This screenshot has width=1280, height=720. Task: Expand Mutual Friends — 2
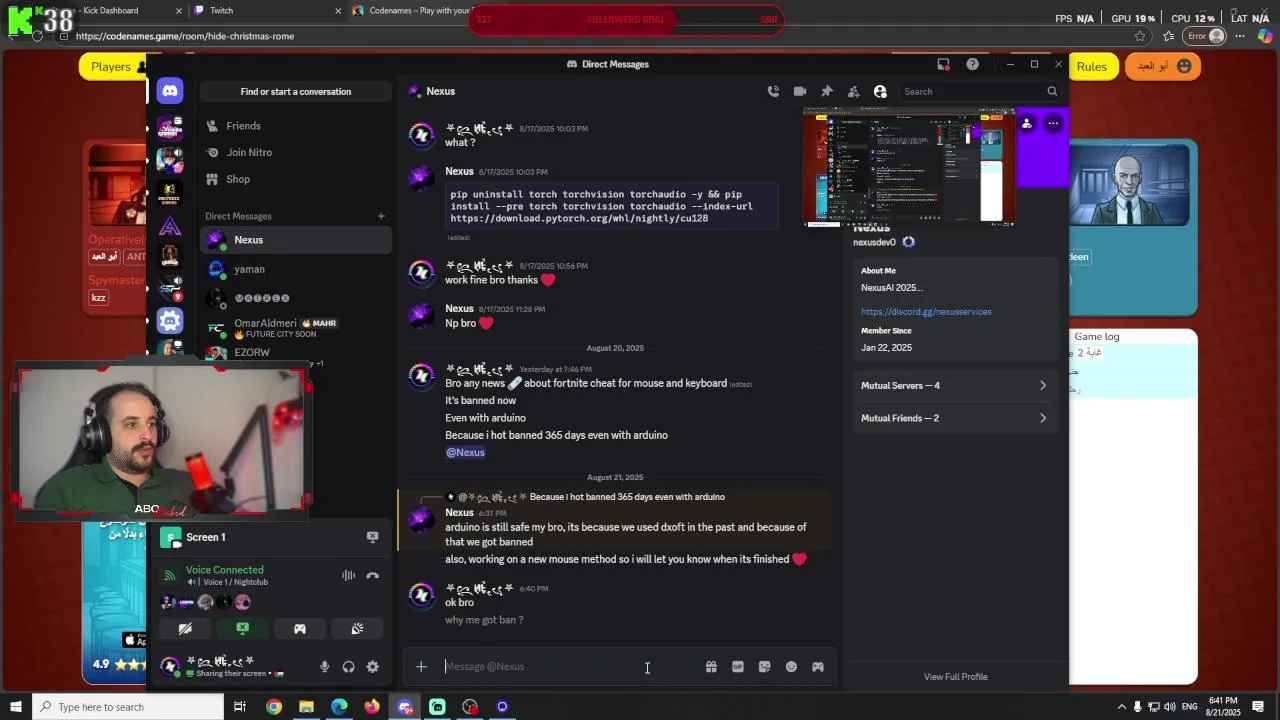[x=955, y=418]
